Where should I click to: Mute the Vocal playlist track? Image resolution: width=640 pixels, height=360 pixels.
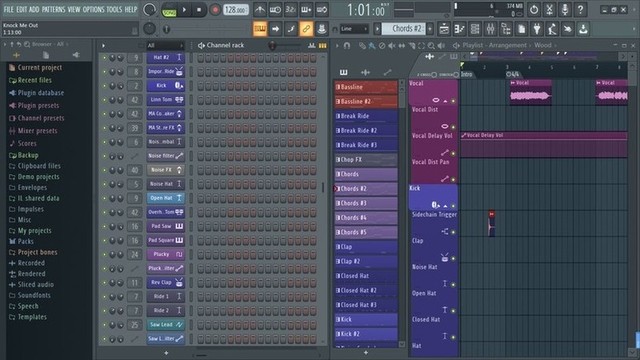[453, 101]
